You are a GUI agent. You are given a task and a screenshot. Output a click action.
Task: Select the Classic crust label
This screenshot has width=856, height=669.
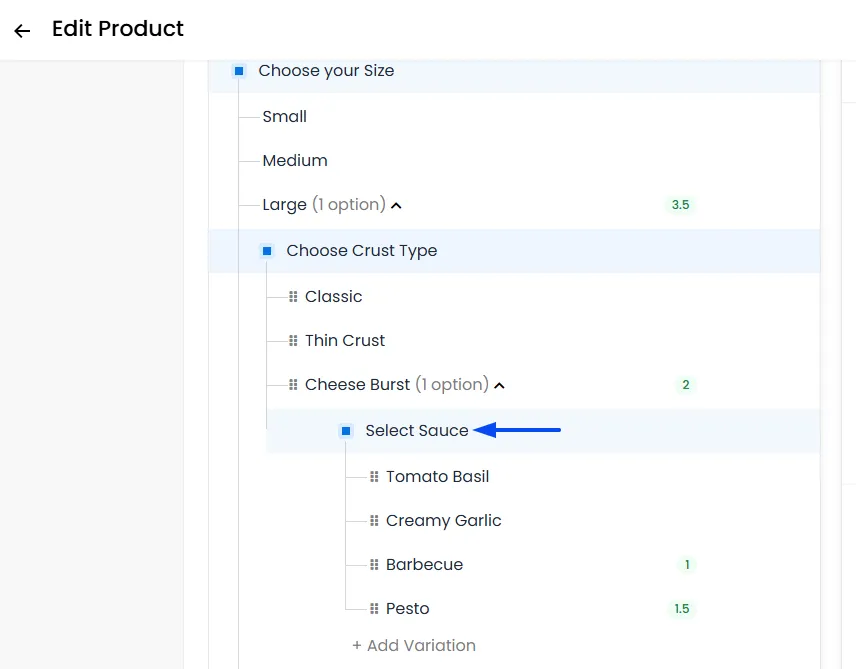tap(334, 297)
